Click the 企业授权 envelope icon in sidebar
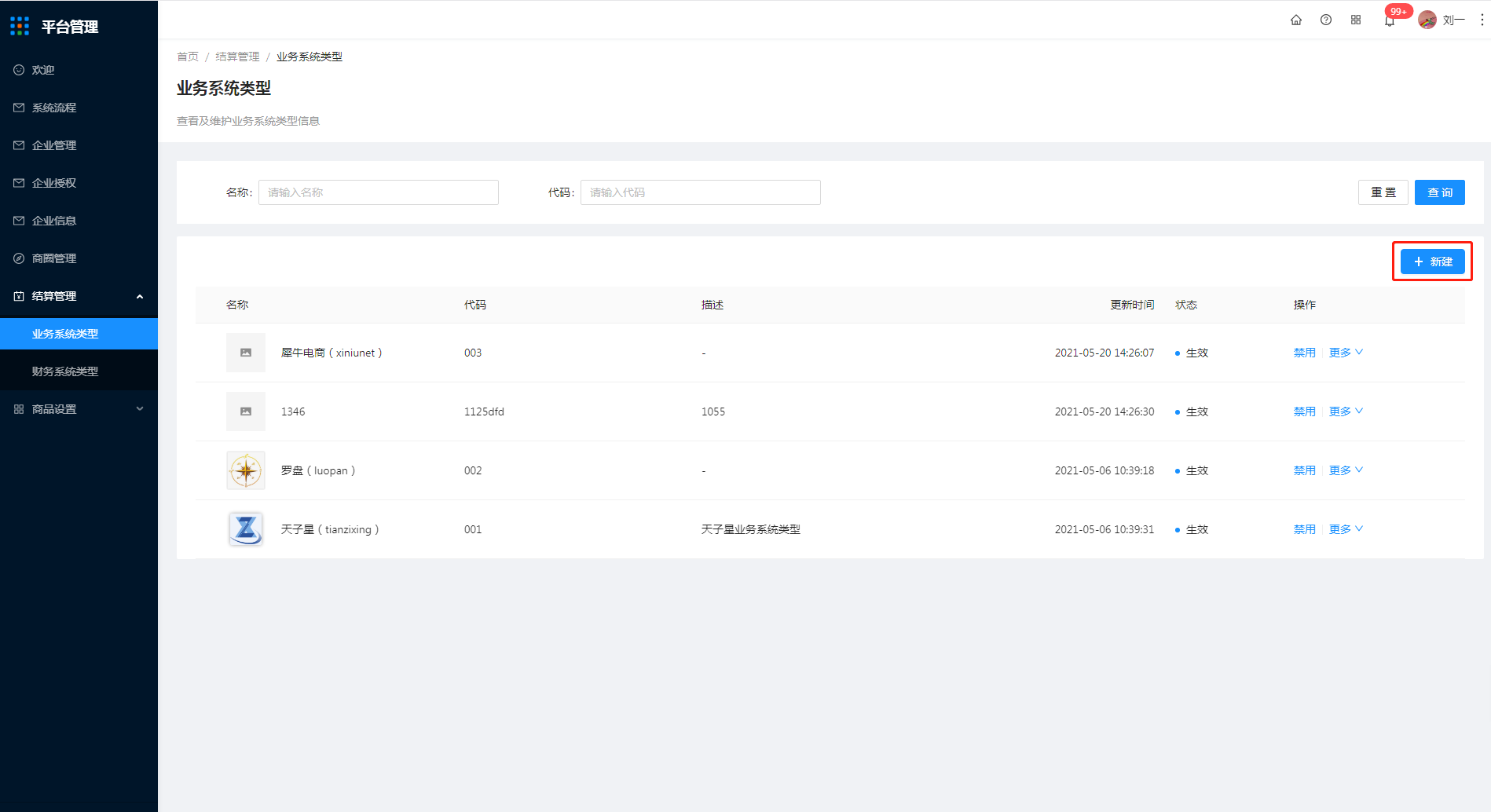Image resolution: width=1491 pixels, height=812 pixels. click(x=19, y=183)
